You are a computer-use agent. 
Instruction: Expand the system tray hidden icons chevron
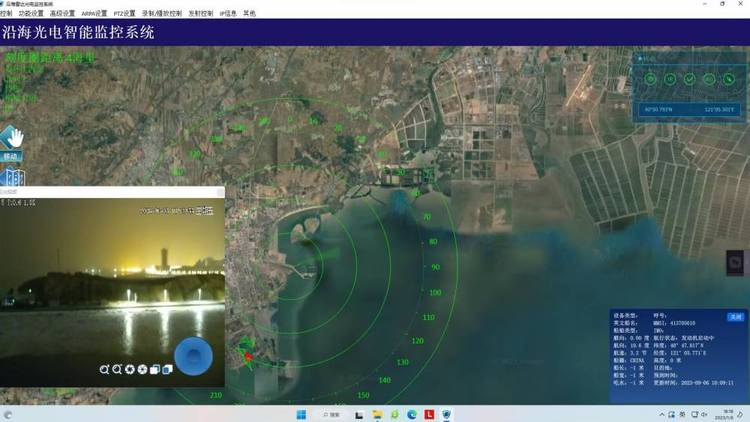click(662, 414)
